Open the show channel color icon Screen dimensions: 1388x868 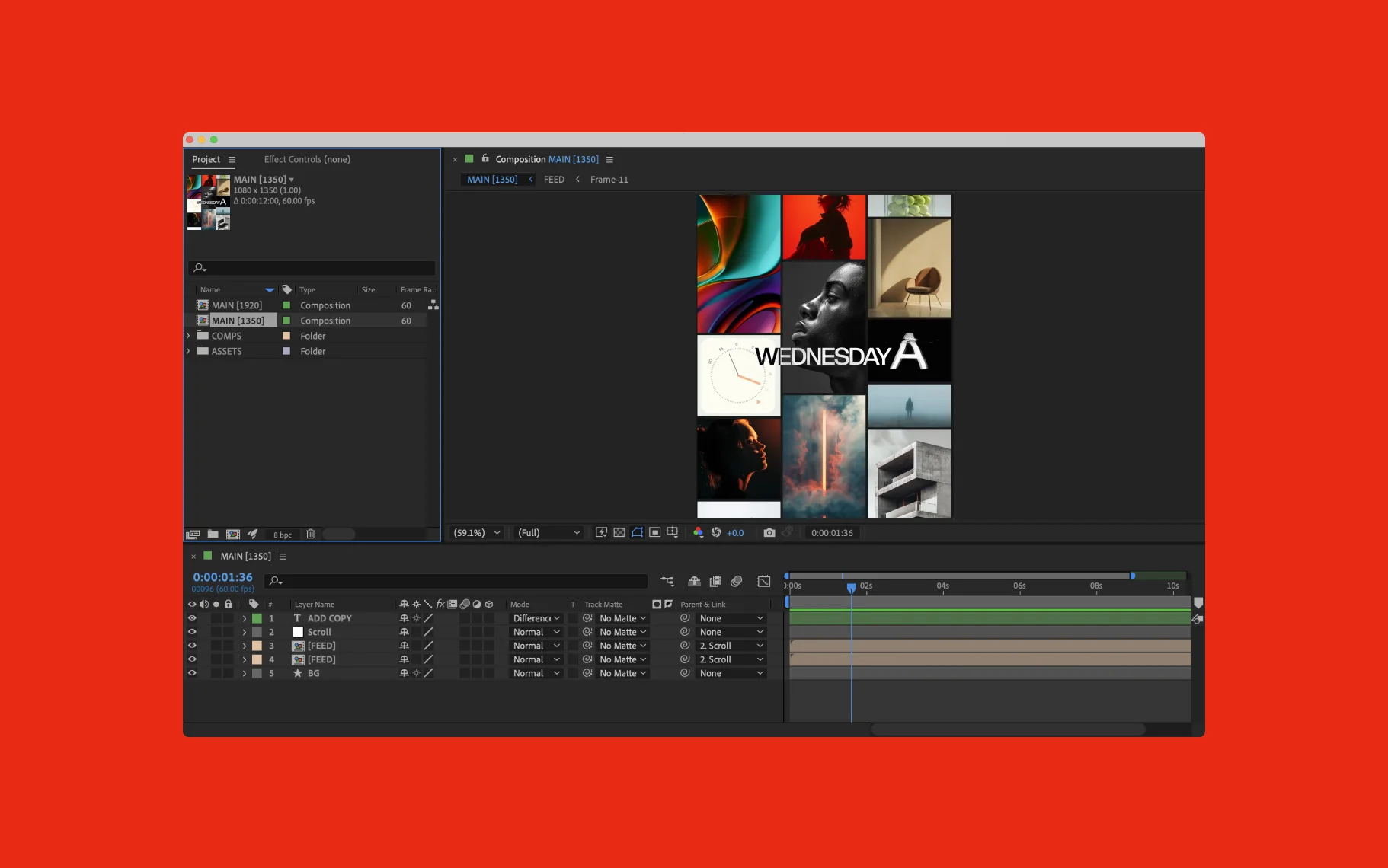pos(698,533)
